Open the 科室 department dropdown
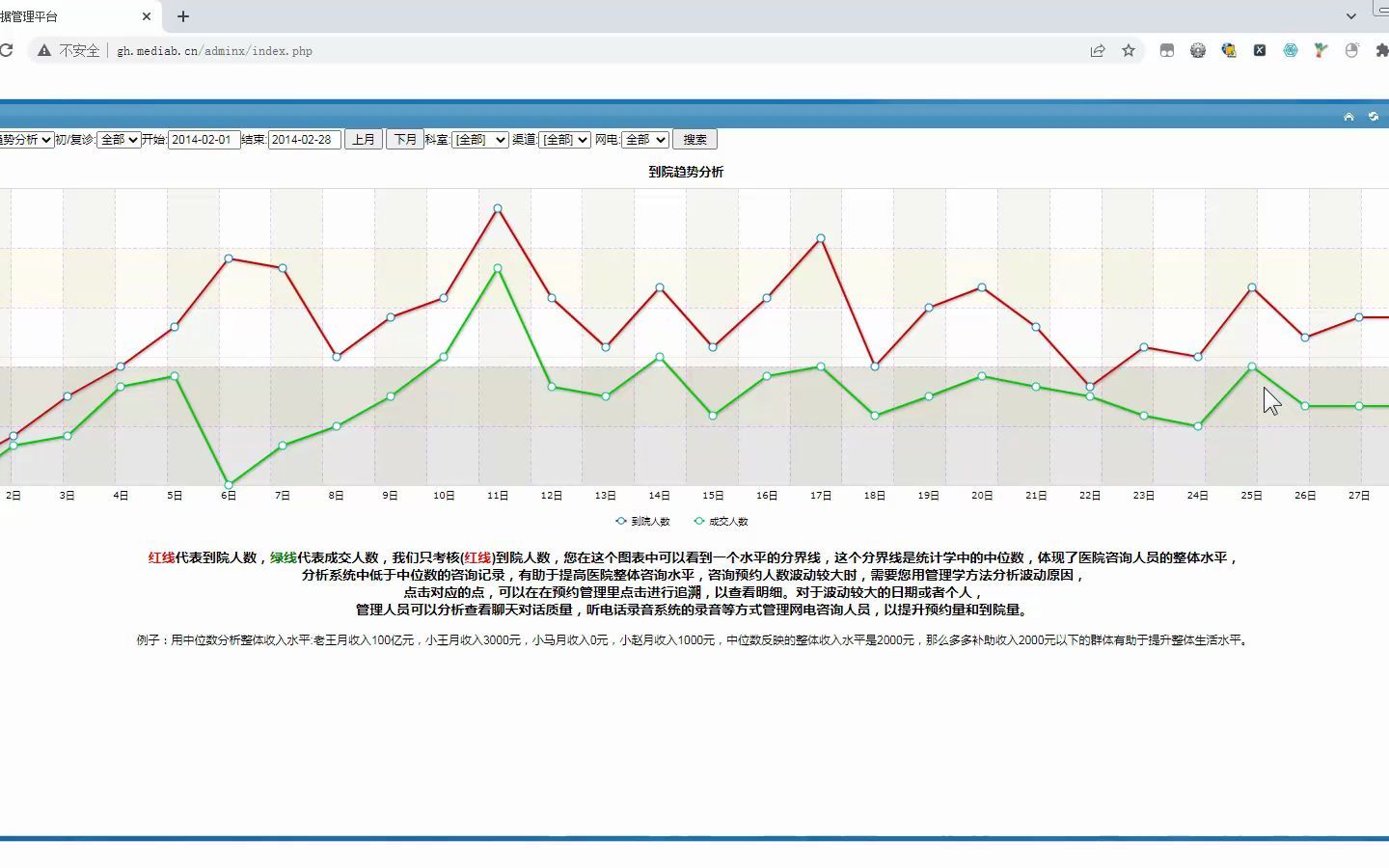 pos(479,140)
